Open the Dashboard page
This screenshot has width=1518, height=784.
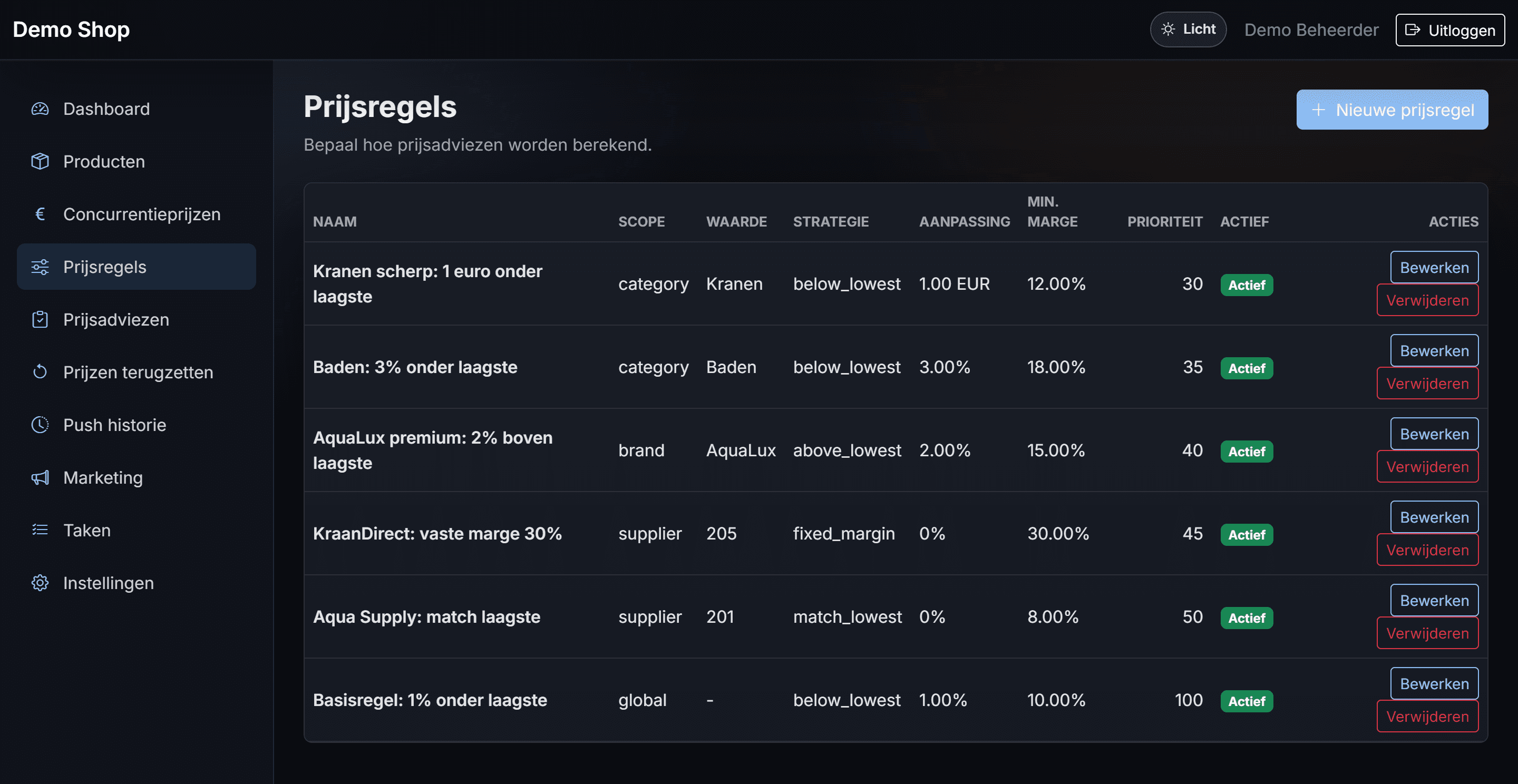coord(136,109)
